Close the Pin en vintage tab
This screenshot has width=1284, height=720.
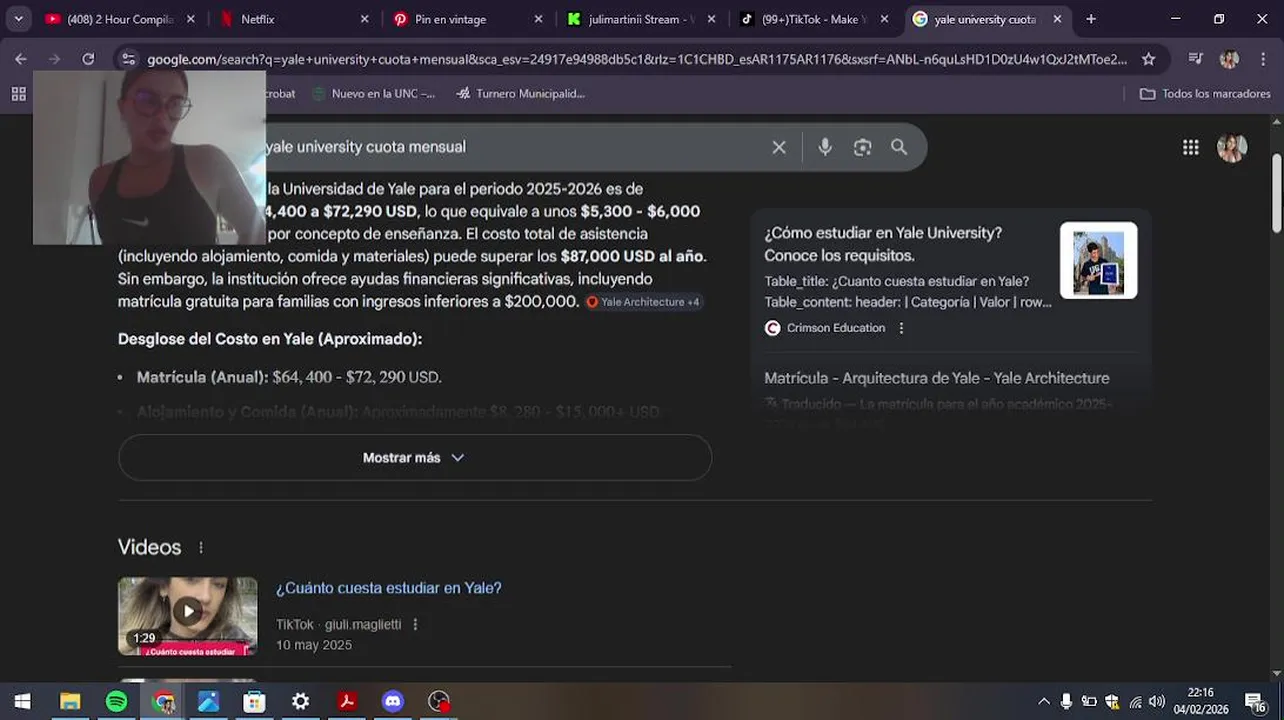tap(538, 19)
